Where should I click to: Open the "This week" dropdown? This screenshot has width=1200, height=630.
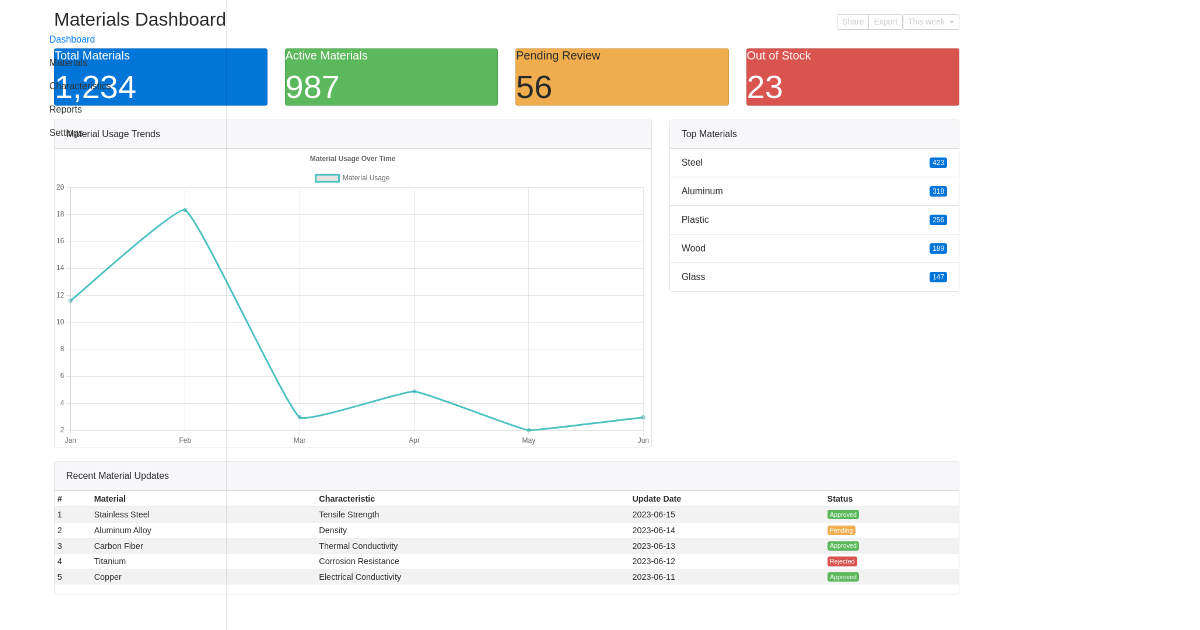(x=930, y=21)
